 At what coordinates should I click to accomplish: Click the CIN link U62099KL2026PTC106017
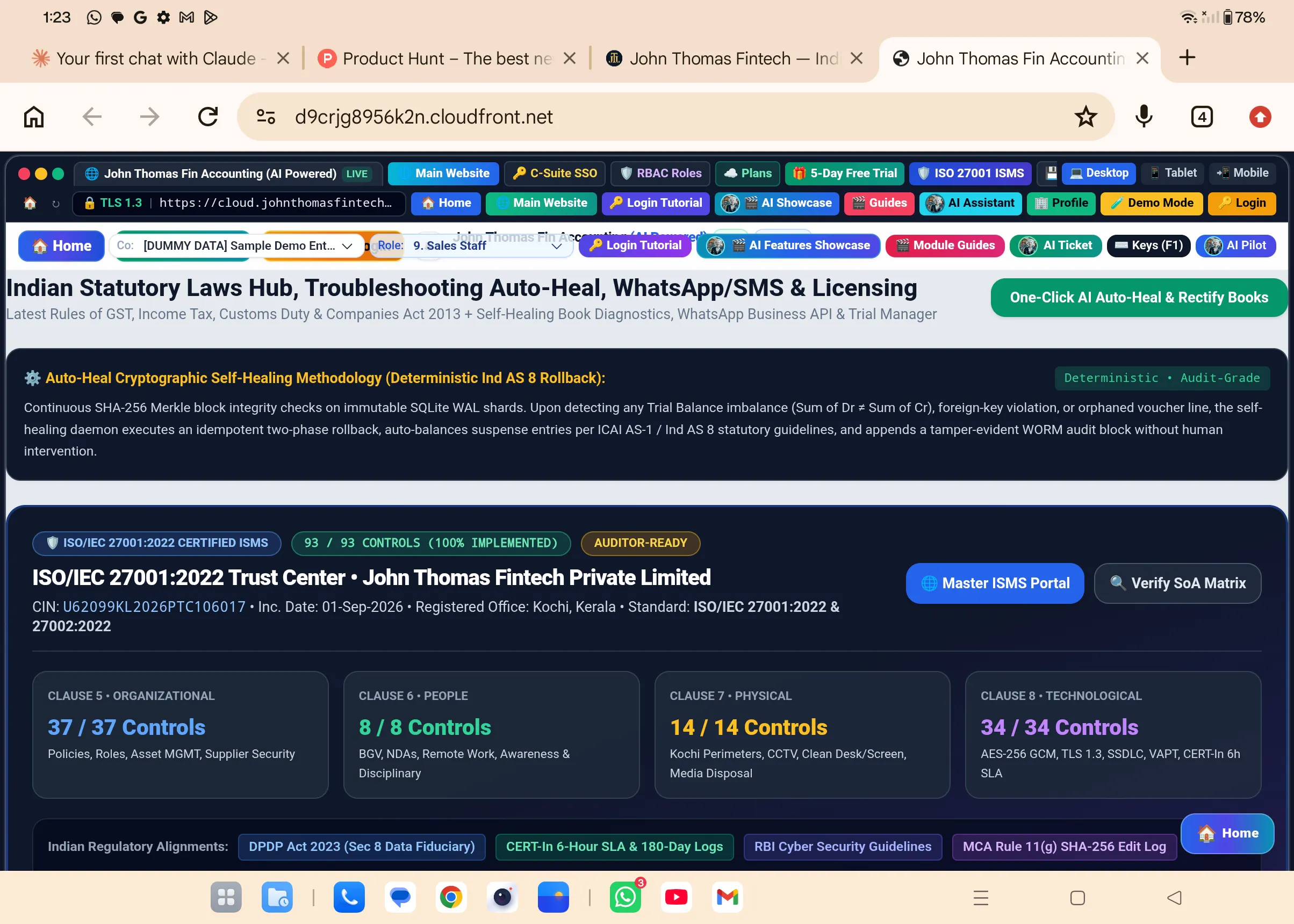(x=154, y=607)
